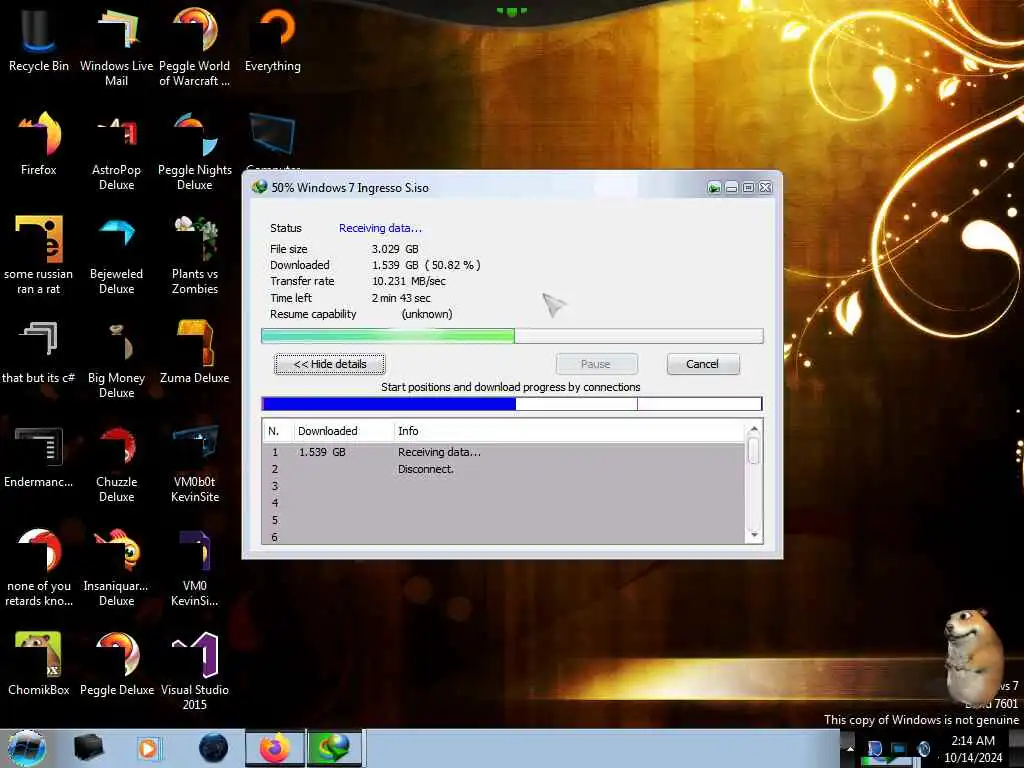Click the 2 min 43 sec time left
The width and height of the screenshot is (1024, 768).
[x=401, y=298]
